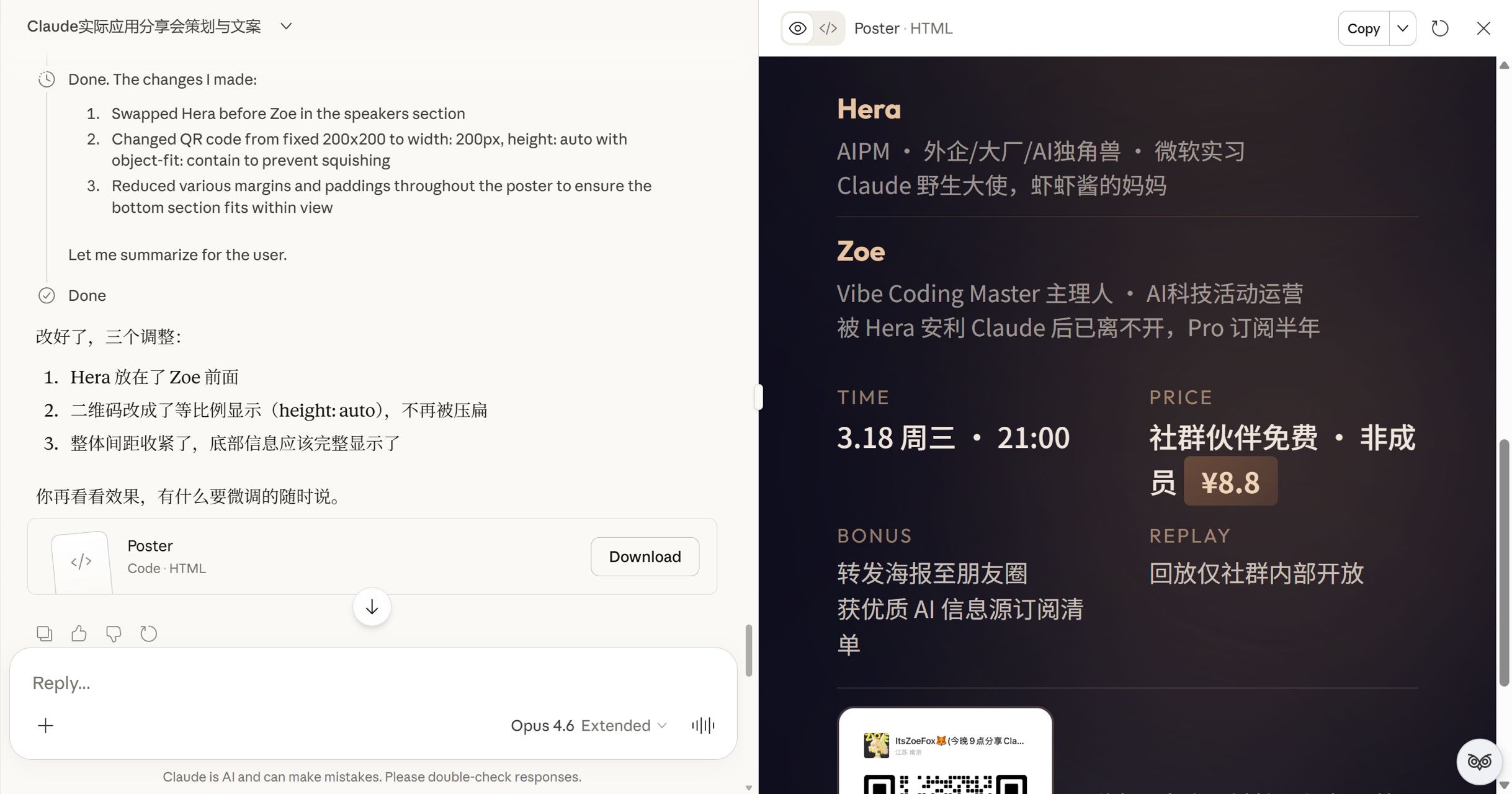This screenshot has width=1512, height=794.
Task: Click the Zoe speaker name
Action: pos(861,251)
